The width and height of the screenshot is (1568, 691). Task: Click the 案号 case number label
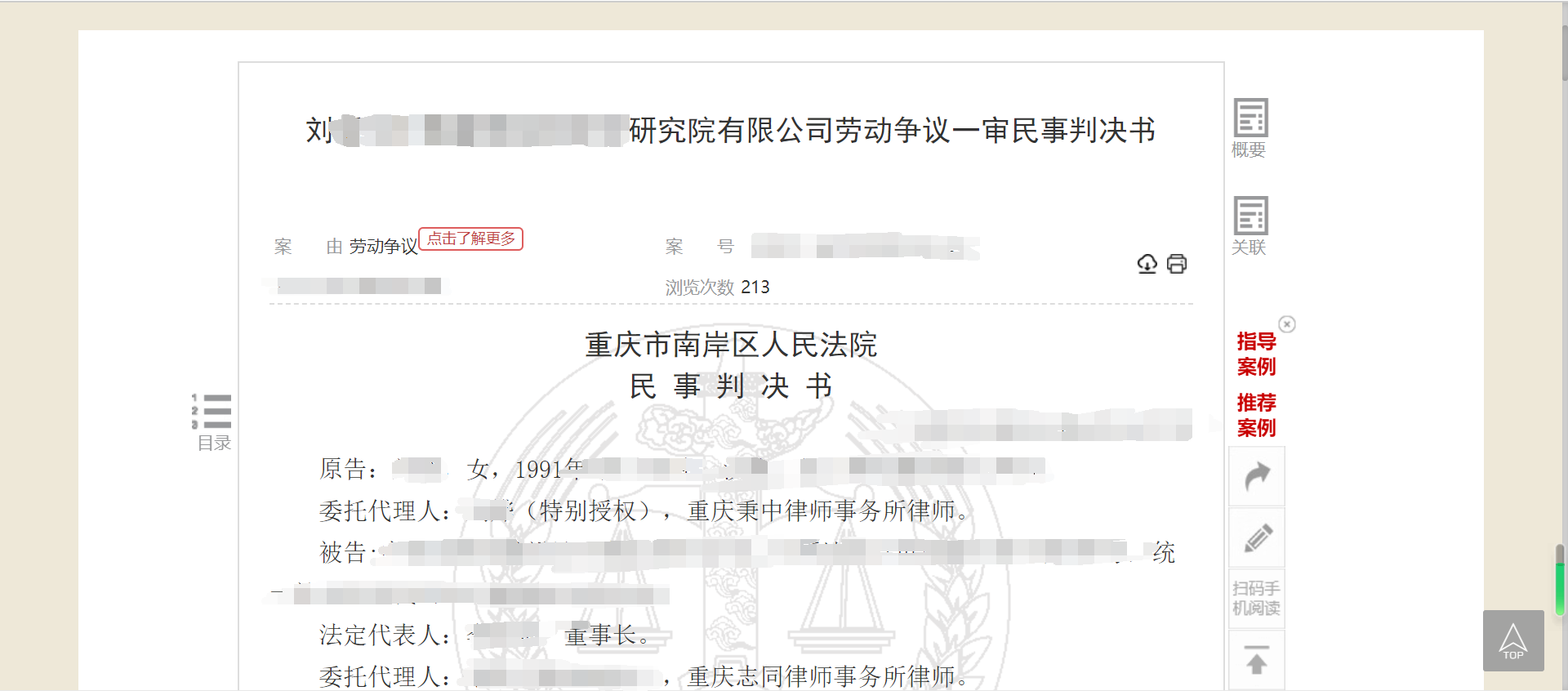(700, 247)
